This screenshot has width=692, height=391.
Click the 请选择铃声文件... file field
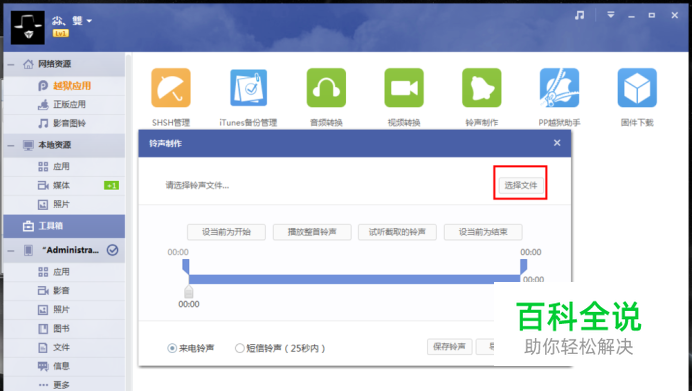click(x=197, y=186)
